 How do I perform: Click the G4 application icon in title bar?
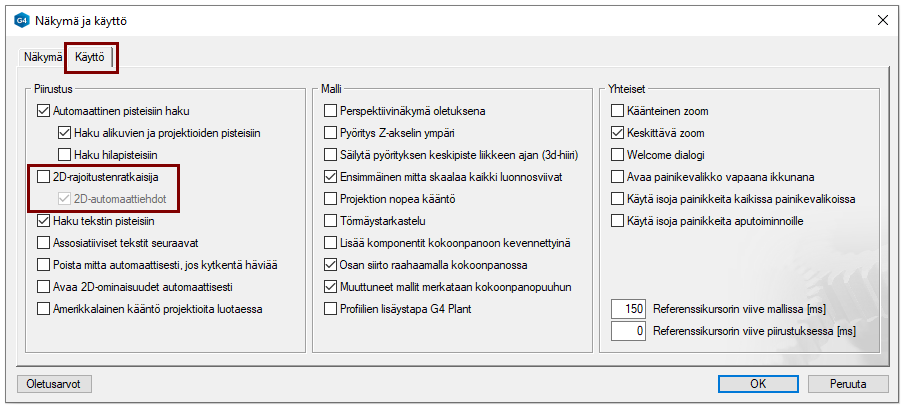pos(21,20)
